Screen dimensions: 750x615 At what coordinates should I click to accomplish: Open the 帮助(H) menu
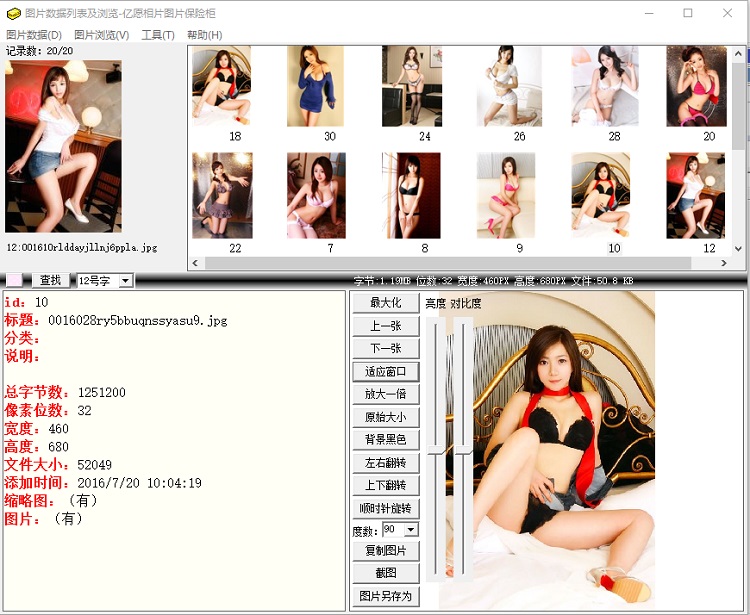[x=204, y=35]
